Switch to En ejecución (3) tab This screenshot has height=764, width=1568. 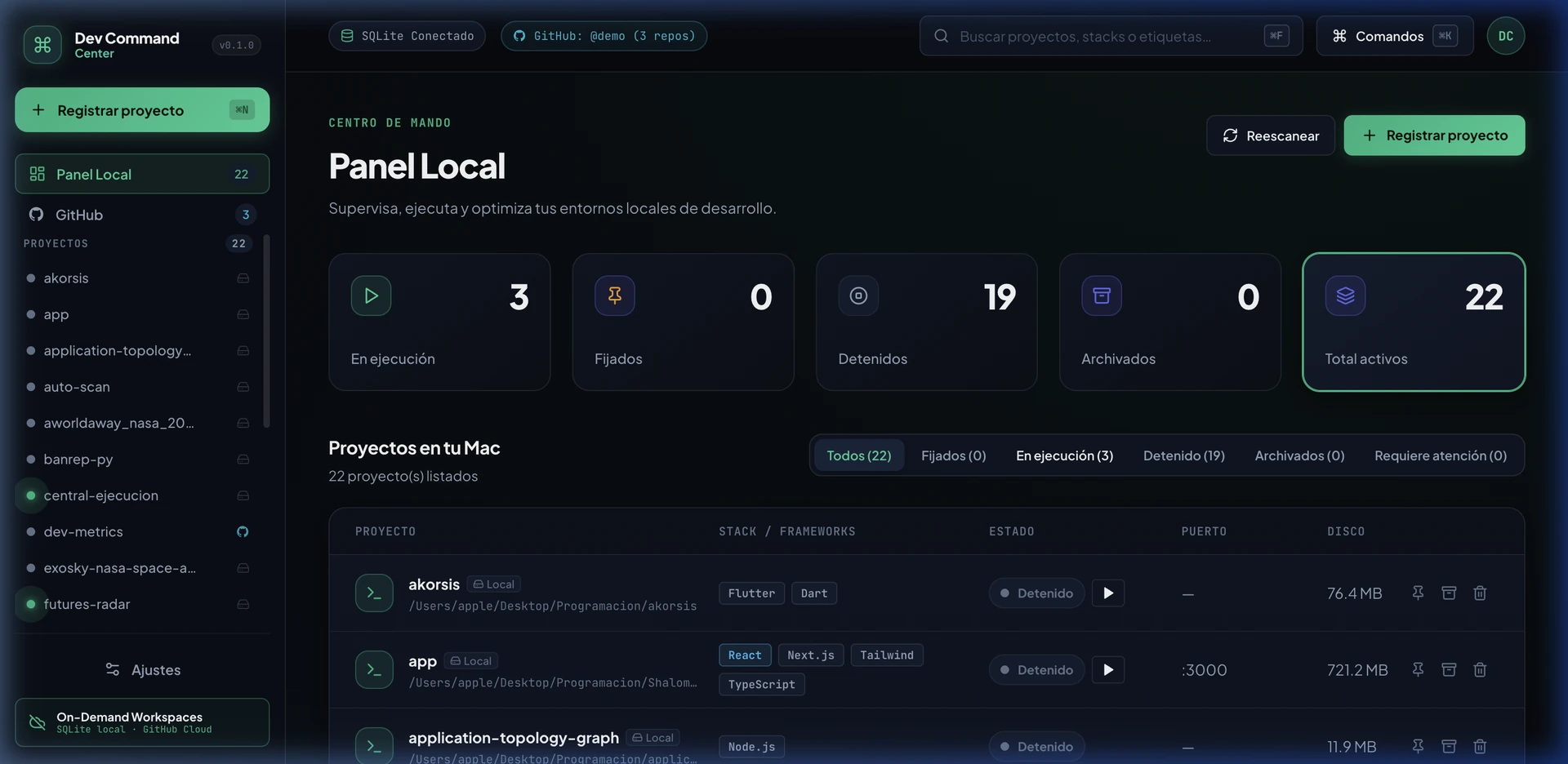1065,455
